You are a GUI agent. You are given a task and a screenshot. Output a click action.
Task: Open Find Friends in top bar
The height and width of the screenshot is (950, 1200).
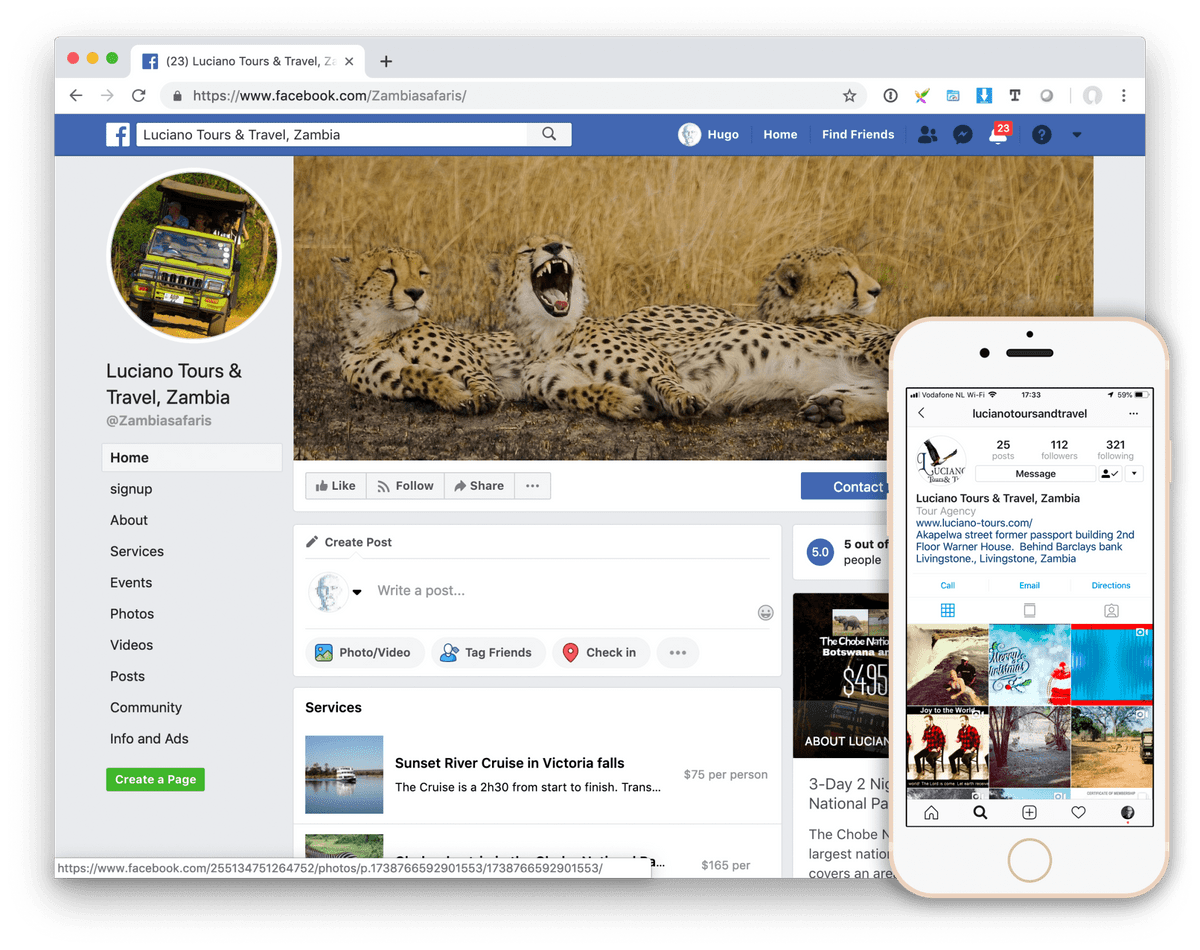tap(858, 134)
